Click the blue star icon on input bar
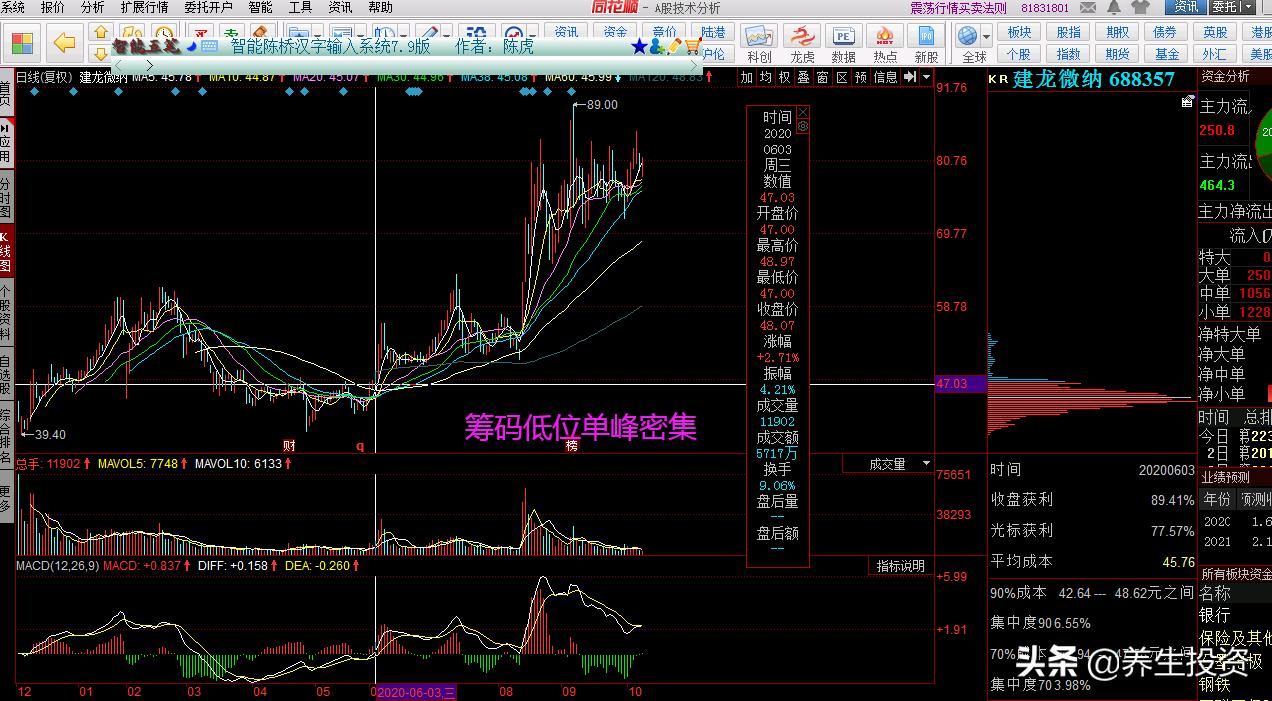 [640, 46]
